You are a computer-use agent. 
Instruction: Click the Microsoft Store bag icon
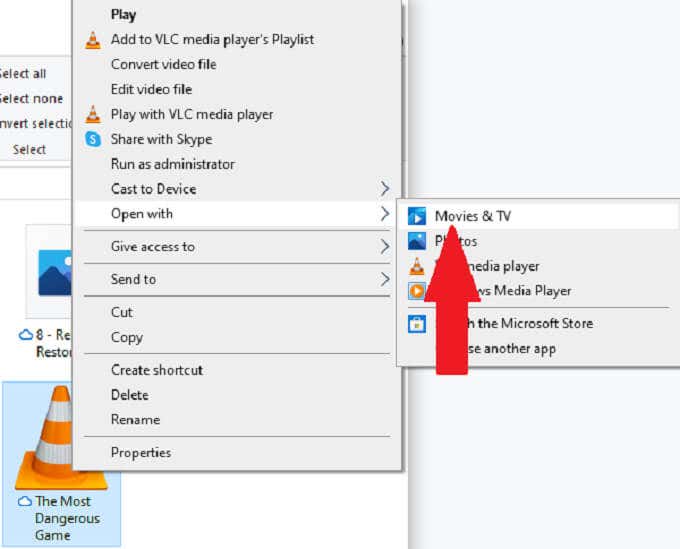pyautogui.click(x=417, y=324)
